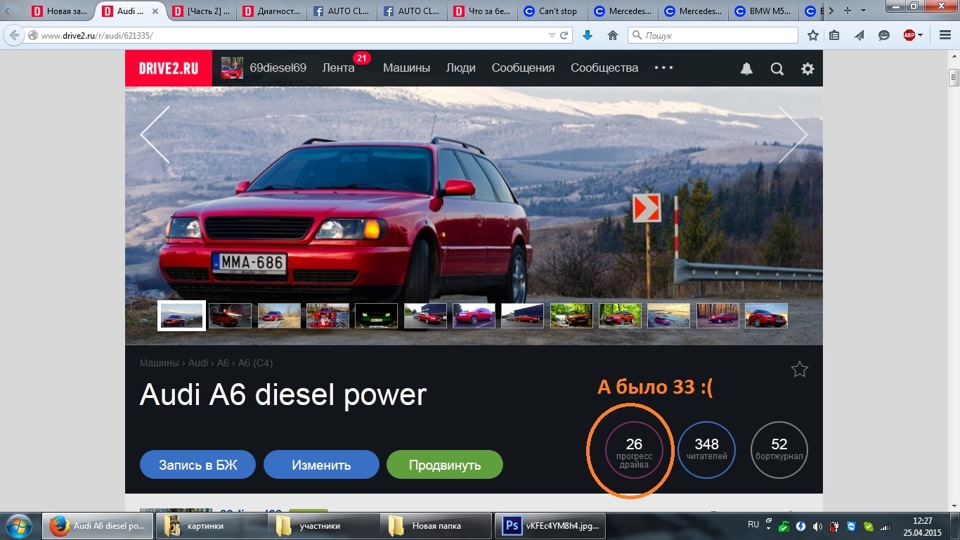The width and height of the screenshot is (960, 540).
Task: Switch to the Что за бе... tab
Action: click(482, 11)
